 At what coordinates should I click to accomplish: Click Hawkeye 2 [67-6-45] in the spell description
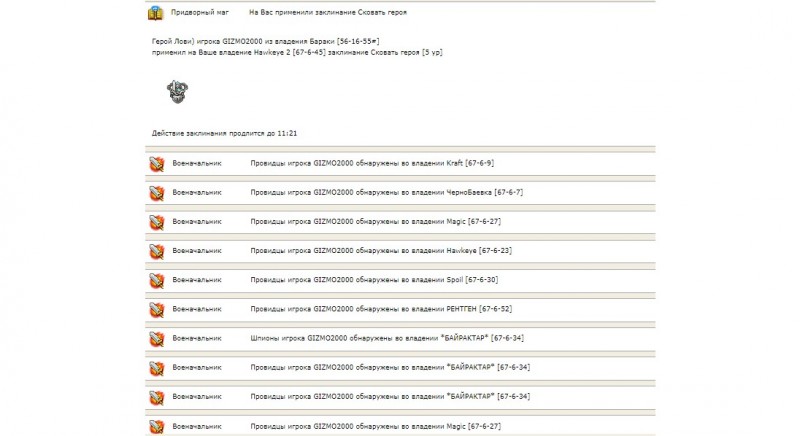(306, 50)
